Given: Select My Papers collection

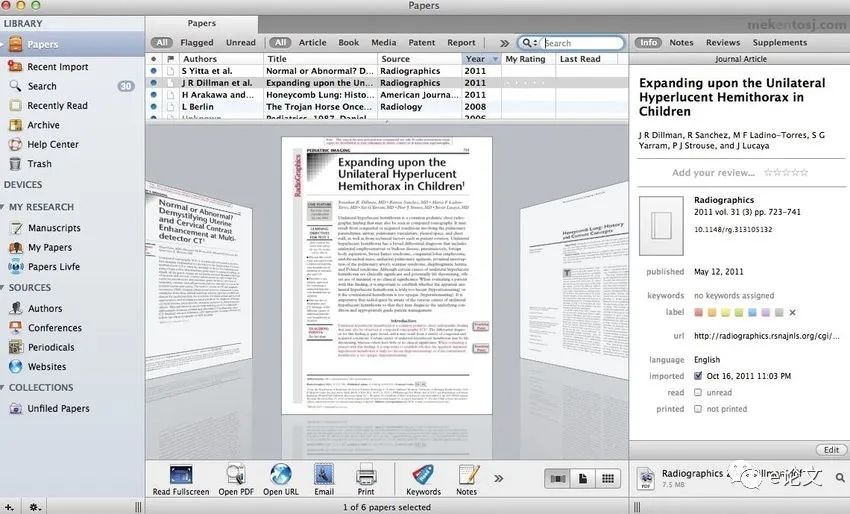Looking at the screenshot, I should pyautogui.click(x=50, y=248).
